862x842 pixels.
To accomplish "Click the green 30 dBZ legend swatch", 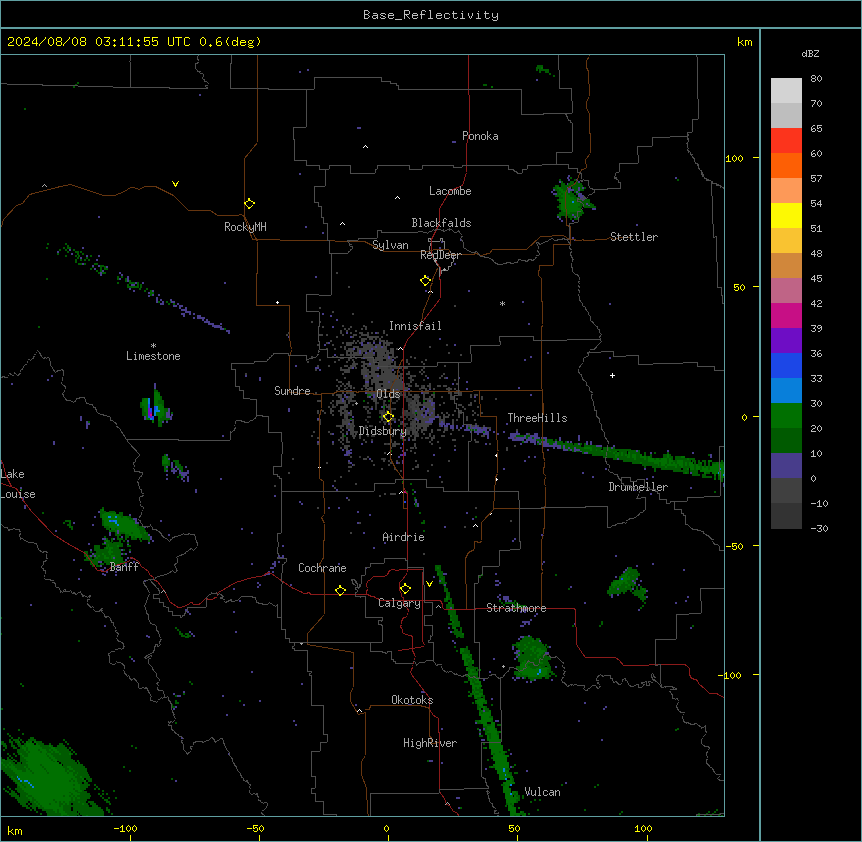I will (x=786, y=416).
